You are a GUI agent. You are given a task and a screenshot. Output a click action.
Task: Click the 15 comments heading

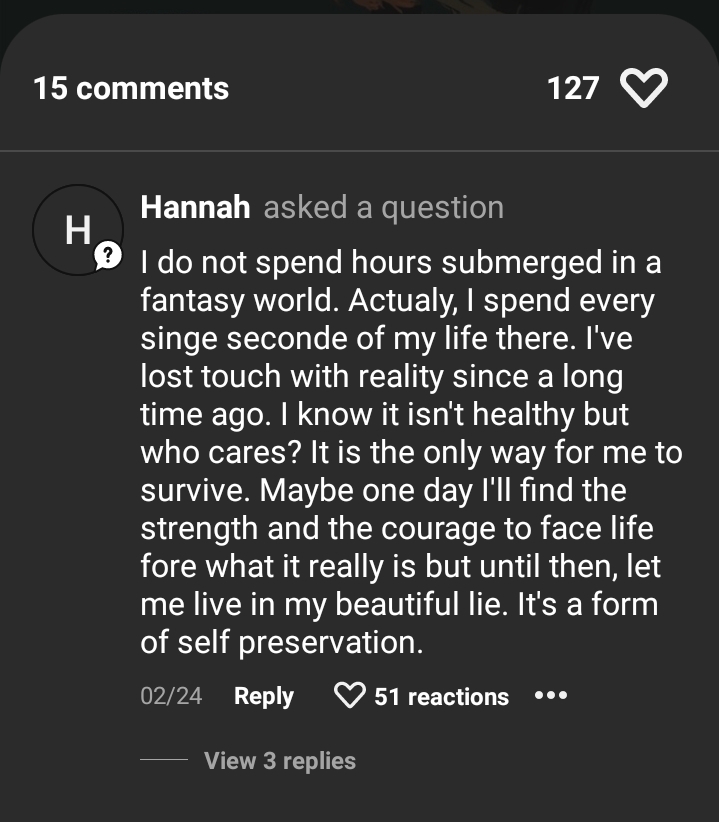(x=131, y=89)
